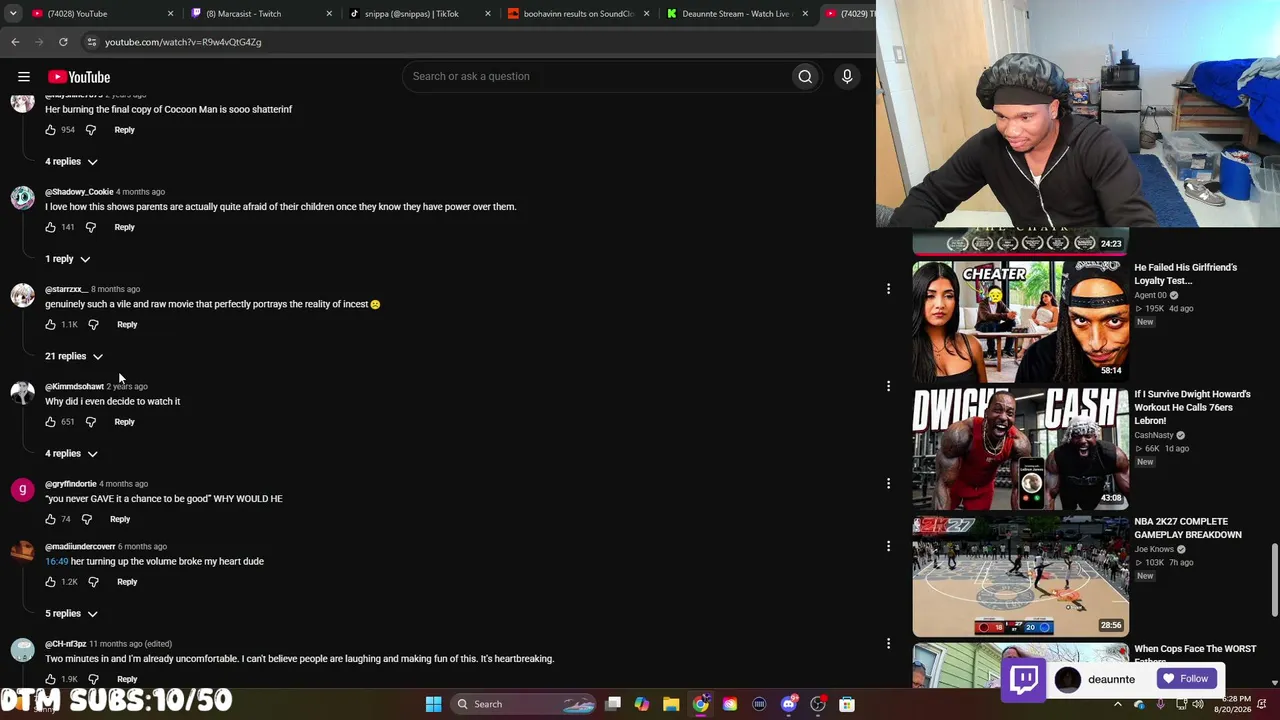Image resolution: width=1280 pixels, height=720 pixels.
Task: Click the browser address bar URL
Action: pyautogui.click(x=183, y=42)
